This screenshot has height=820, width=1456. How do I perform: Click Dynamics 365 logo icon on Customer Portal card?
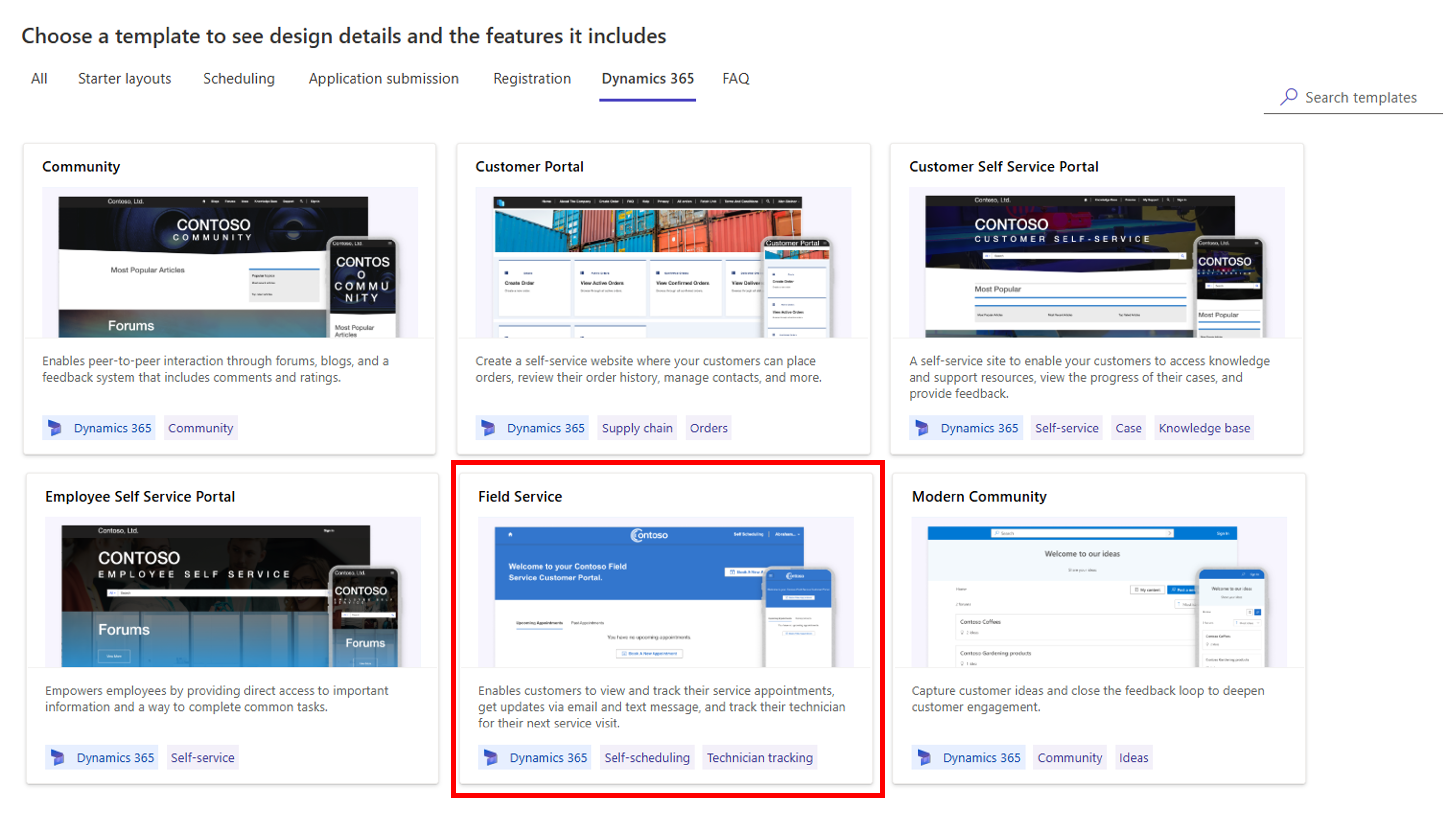coord(488,428)
